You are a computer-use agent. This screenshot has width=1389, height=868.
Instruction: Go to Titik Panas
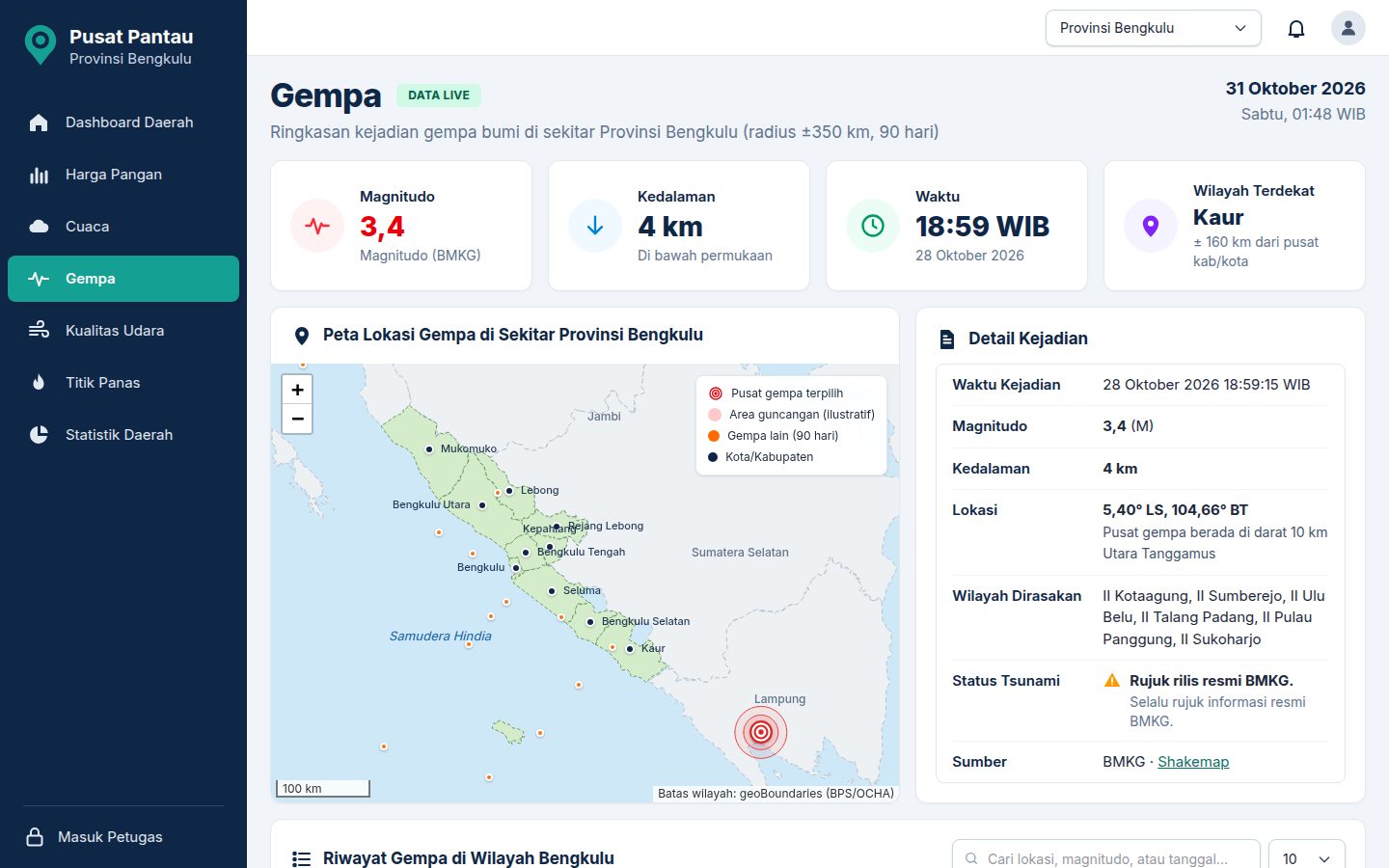(123, 383)
